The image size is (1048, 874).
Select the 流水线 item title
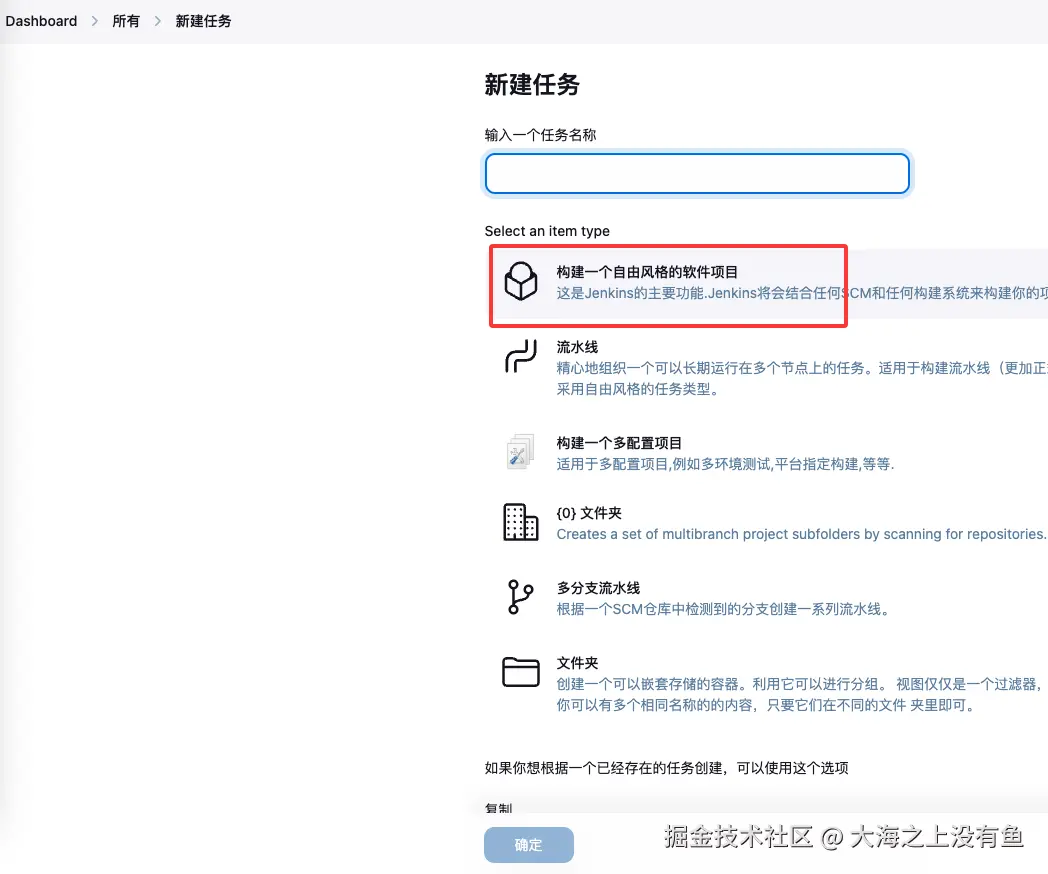coord(577,347)
